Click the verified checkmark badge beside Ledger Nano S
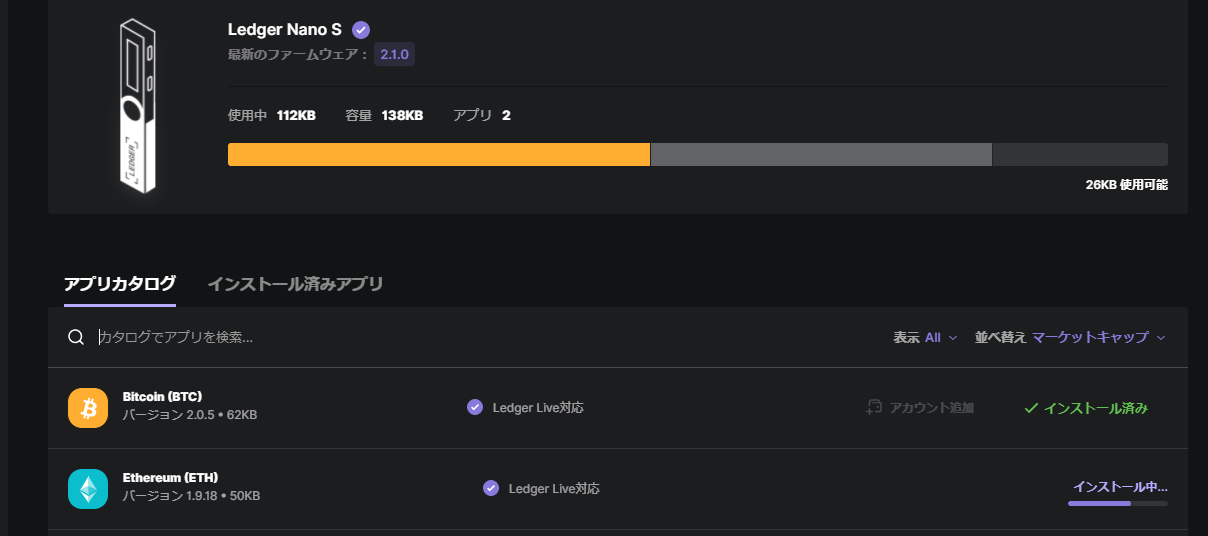Screen dimensions: 1208x536 361,30
